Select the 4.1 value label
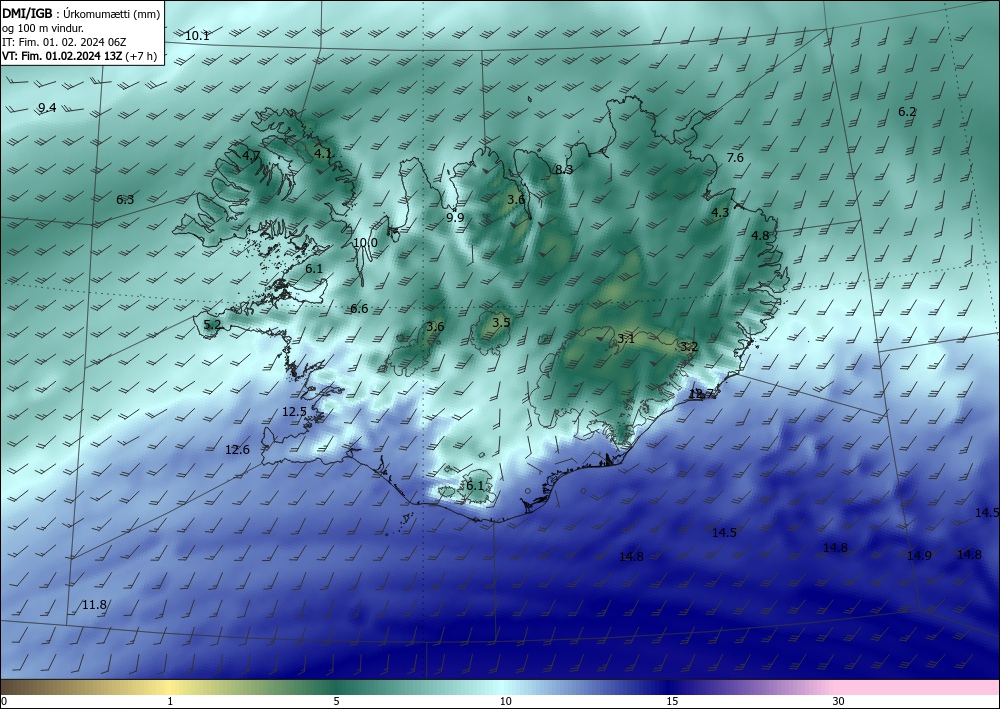 [x=323, y=153]
